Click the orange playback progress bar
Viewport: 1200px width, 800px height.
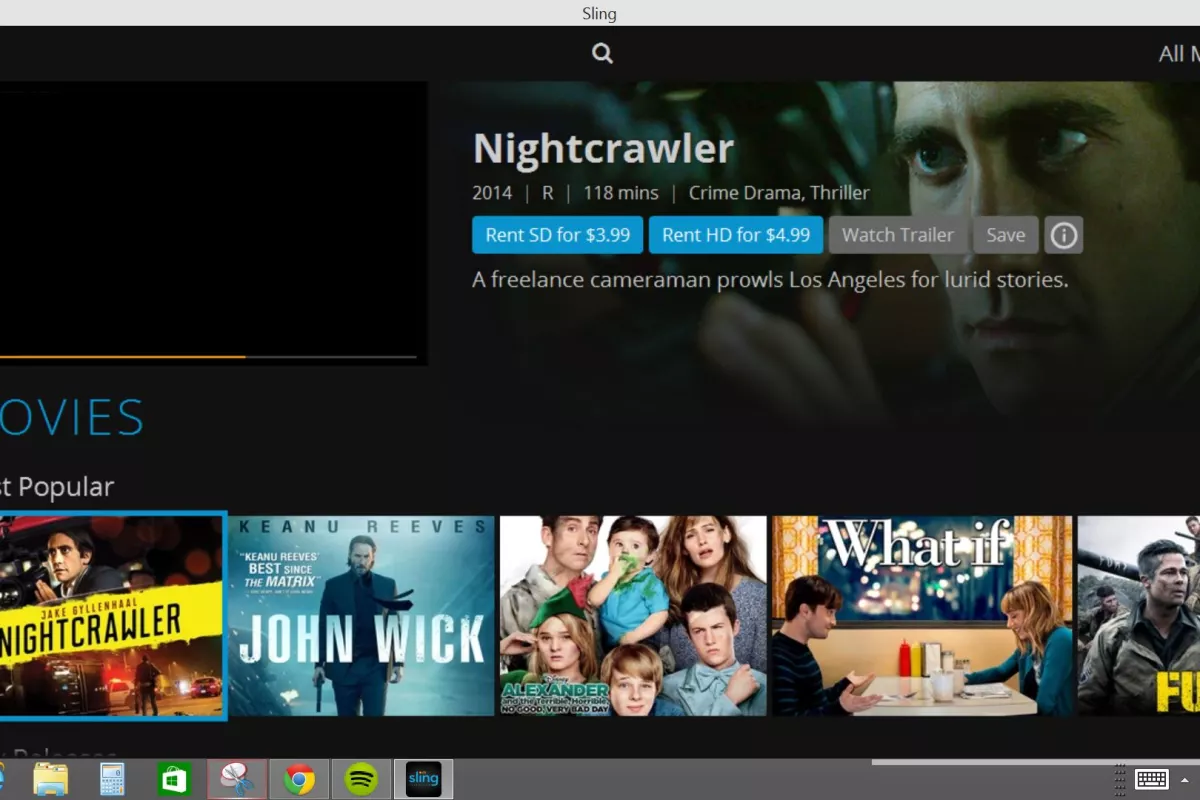(120, 357)
